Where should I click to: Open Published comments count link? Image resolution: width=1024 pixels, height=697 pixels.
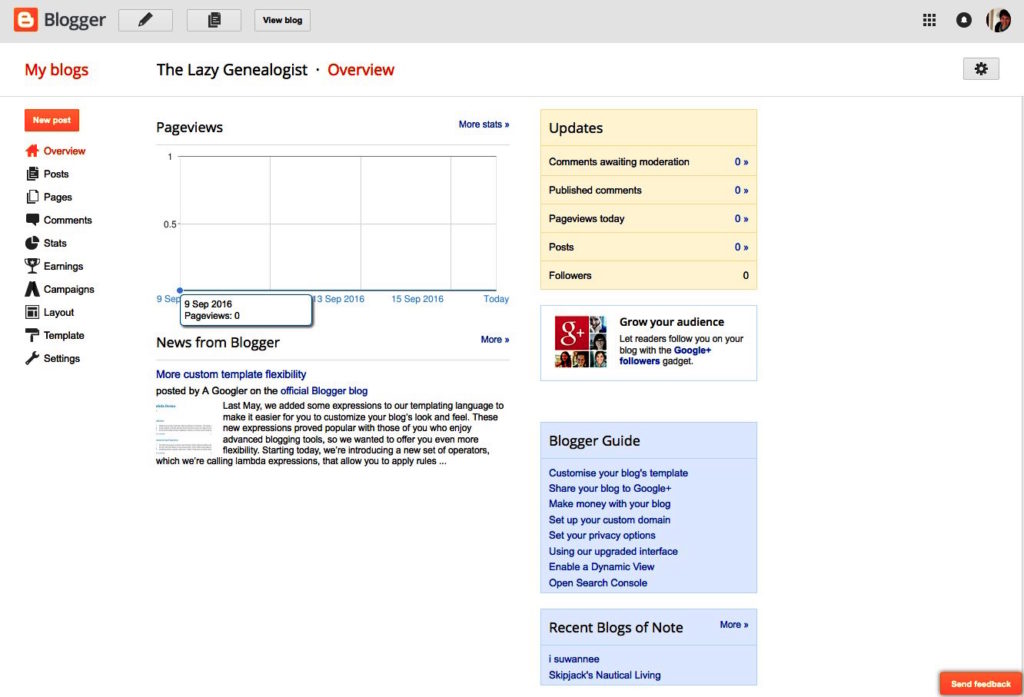741,190
